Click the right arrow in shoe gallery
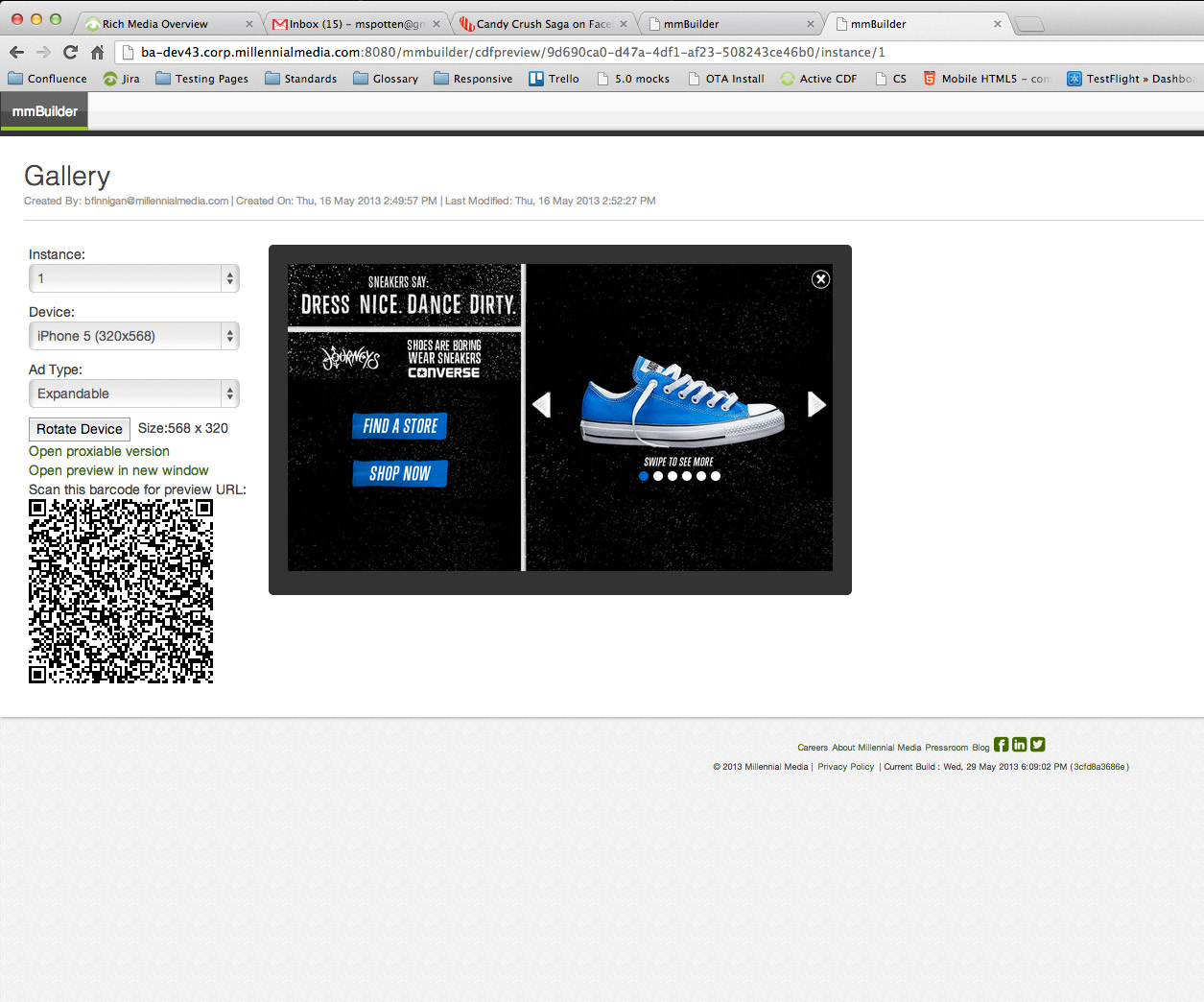Viewport: 1204px width, 1002px height. point(815,404)
